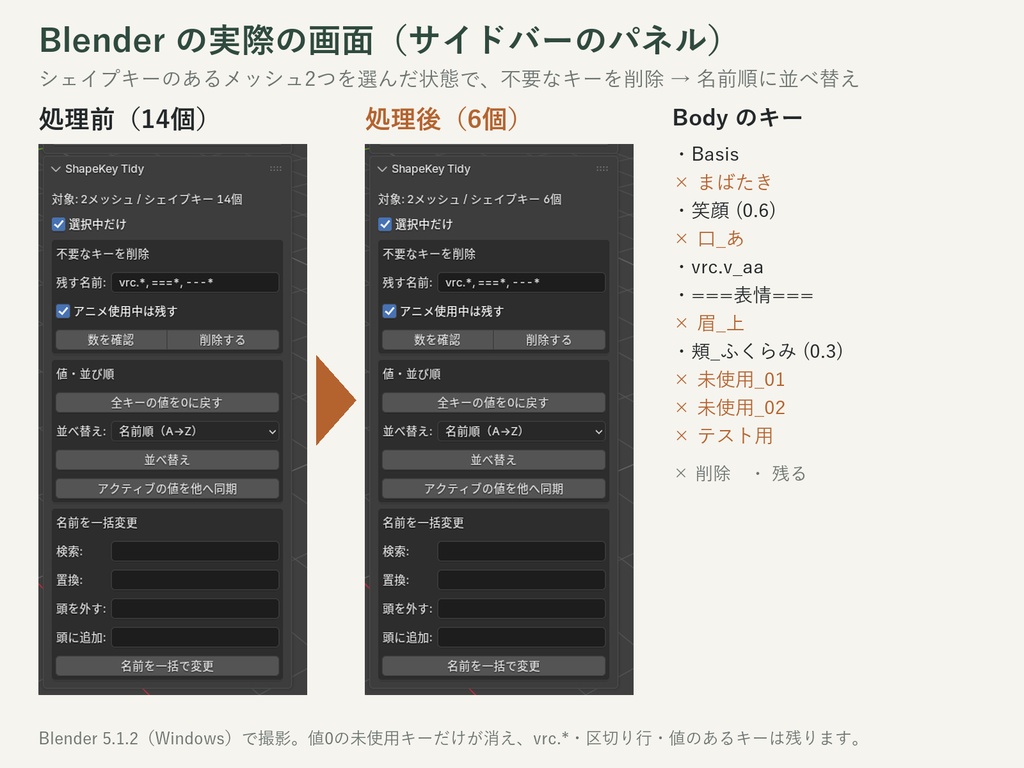Open the 並べ替え 名前順 dropdown in 処理前 panel
The height and width of the screenshot is (768, 1024).
pos(195,432)
